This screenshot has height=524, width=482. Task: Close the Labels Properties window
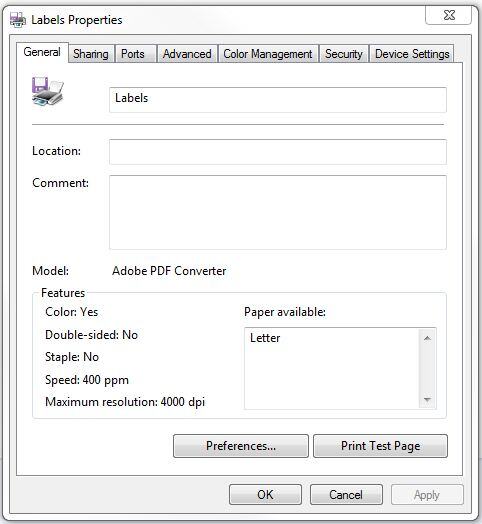pos(449,15)
